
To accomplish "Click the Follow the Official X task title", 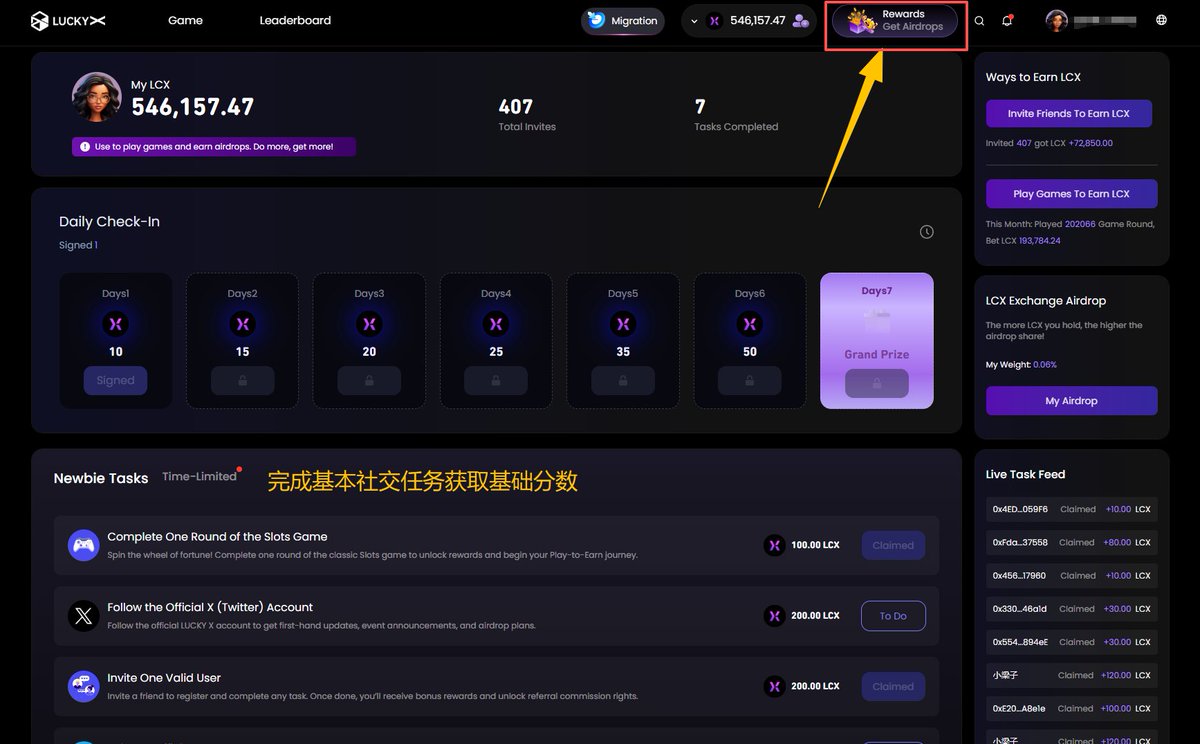I will (210, 607).
